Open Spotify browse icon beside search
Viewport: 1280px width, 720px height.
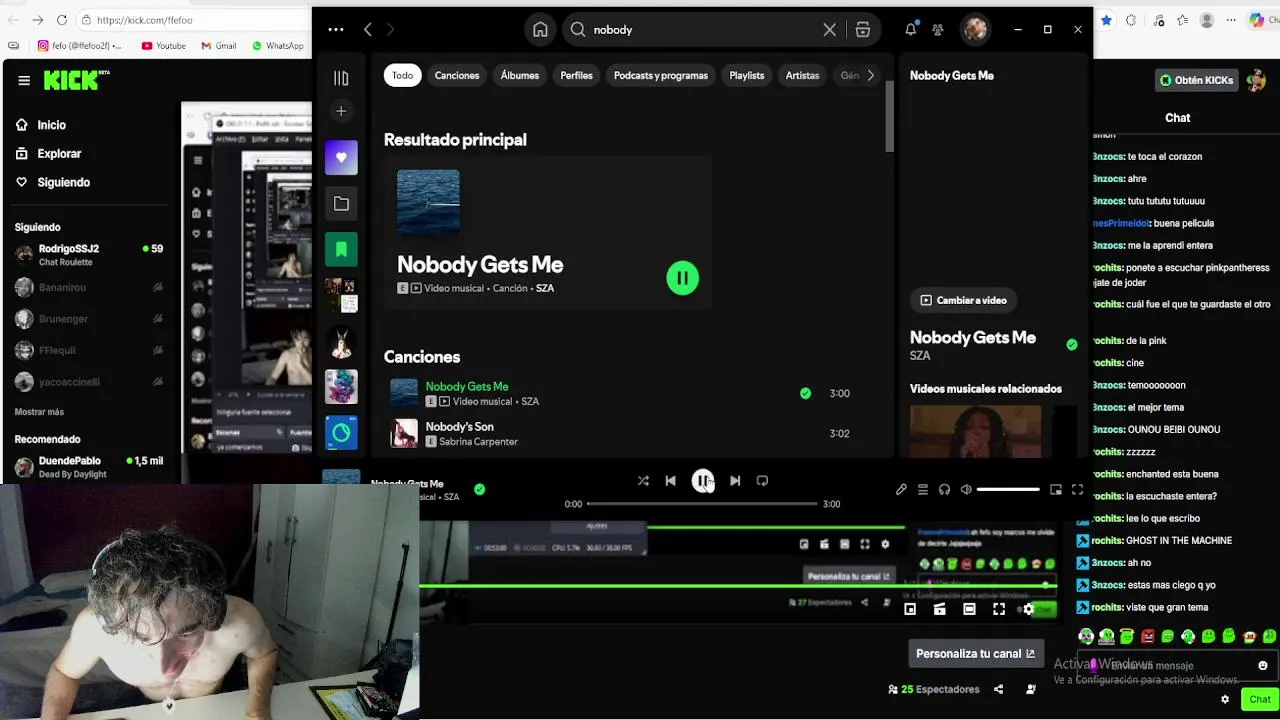click(862, 30)
